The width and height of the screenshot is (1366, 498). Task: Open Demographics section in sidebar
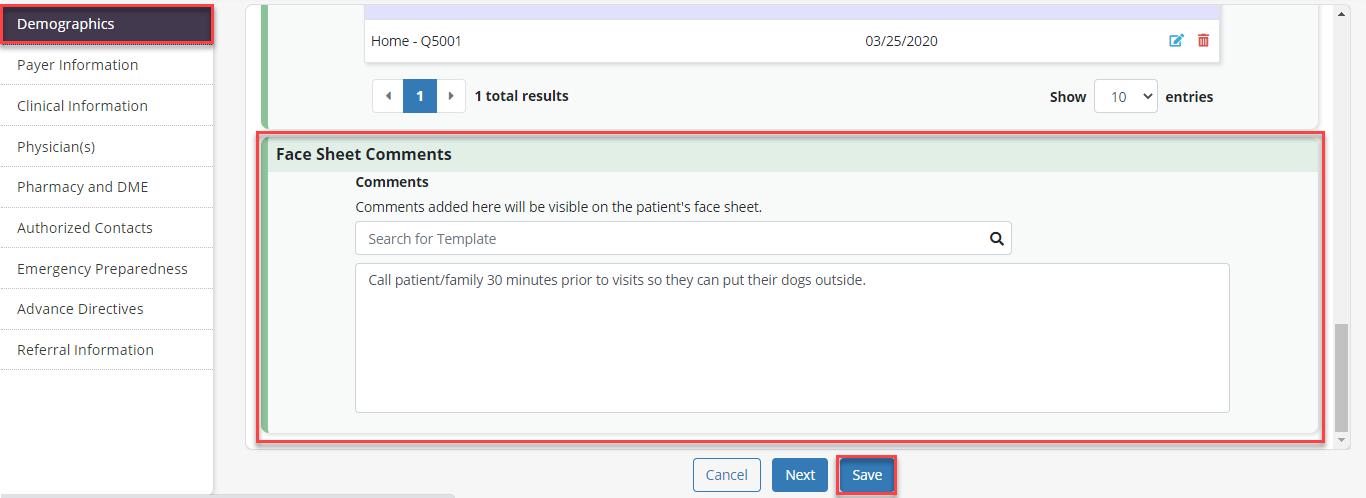click(x=106, y=24)
